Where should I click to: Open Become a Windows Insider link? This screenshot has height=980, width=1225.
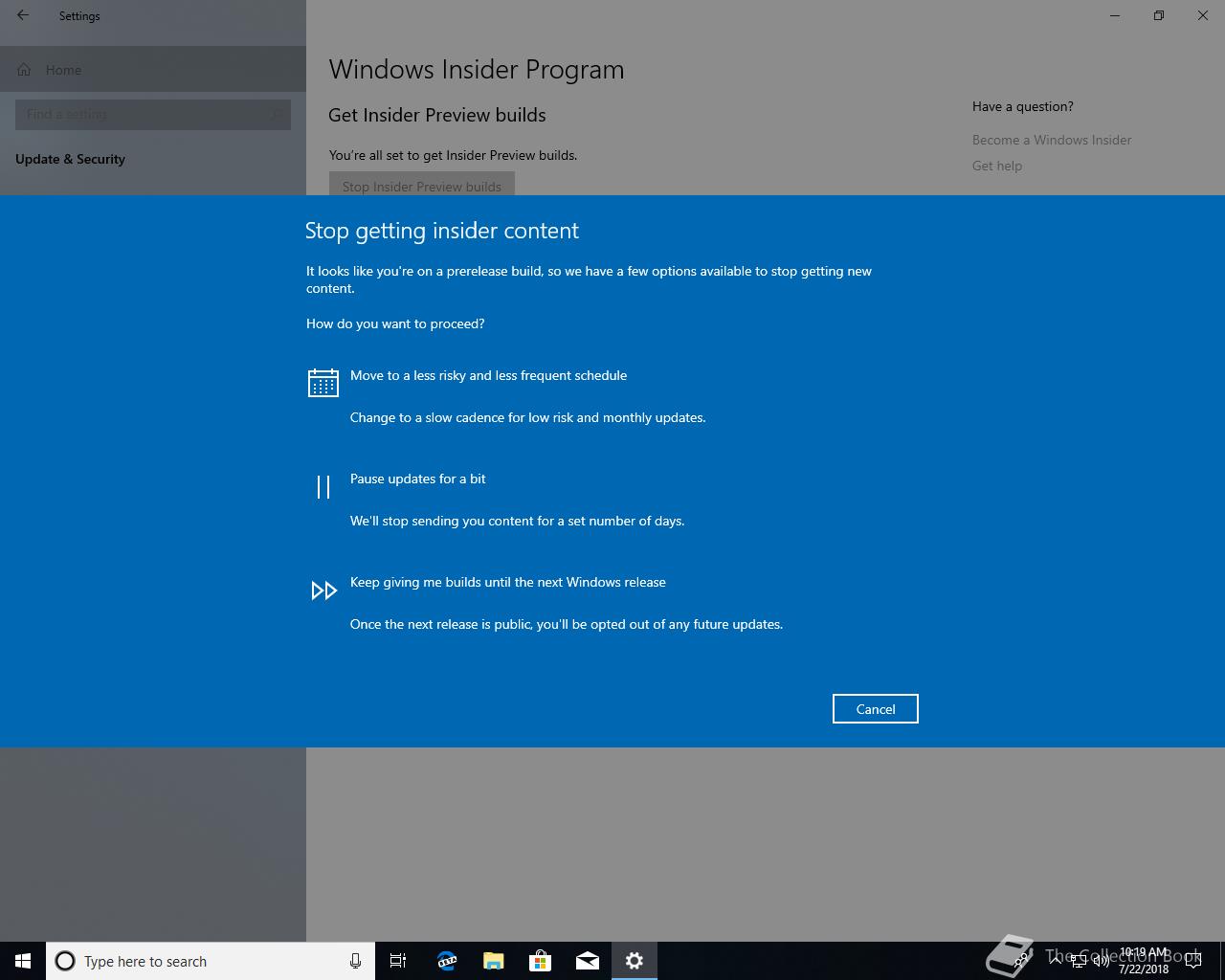pos(1052,140)
